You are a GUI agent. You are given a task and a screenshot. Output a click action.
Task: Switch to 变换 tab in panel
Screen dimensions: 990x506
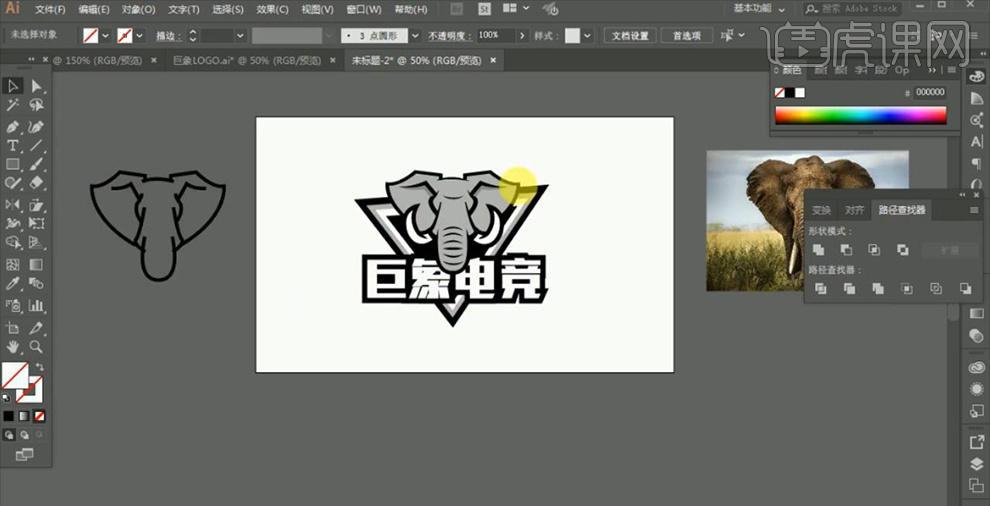pos(821,210)
